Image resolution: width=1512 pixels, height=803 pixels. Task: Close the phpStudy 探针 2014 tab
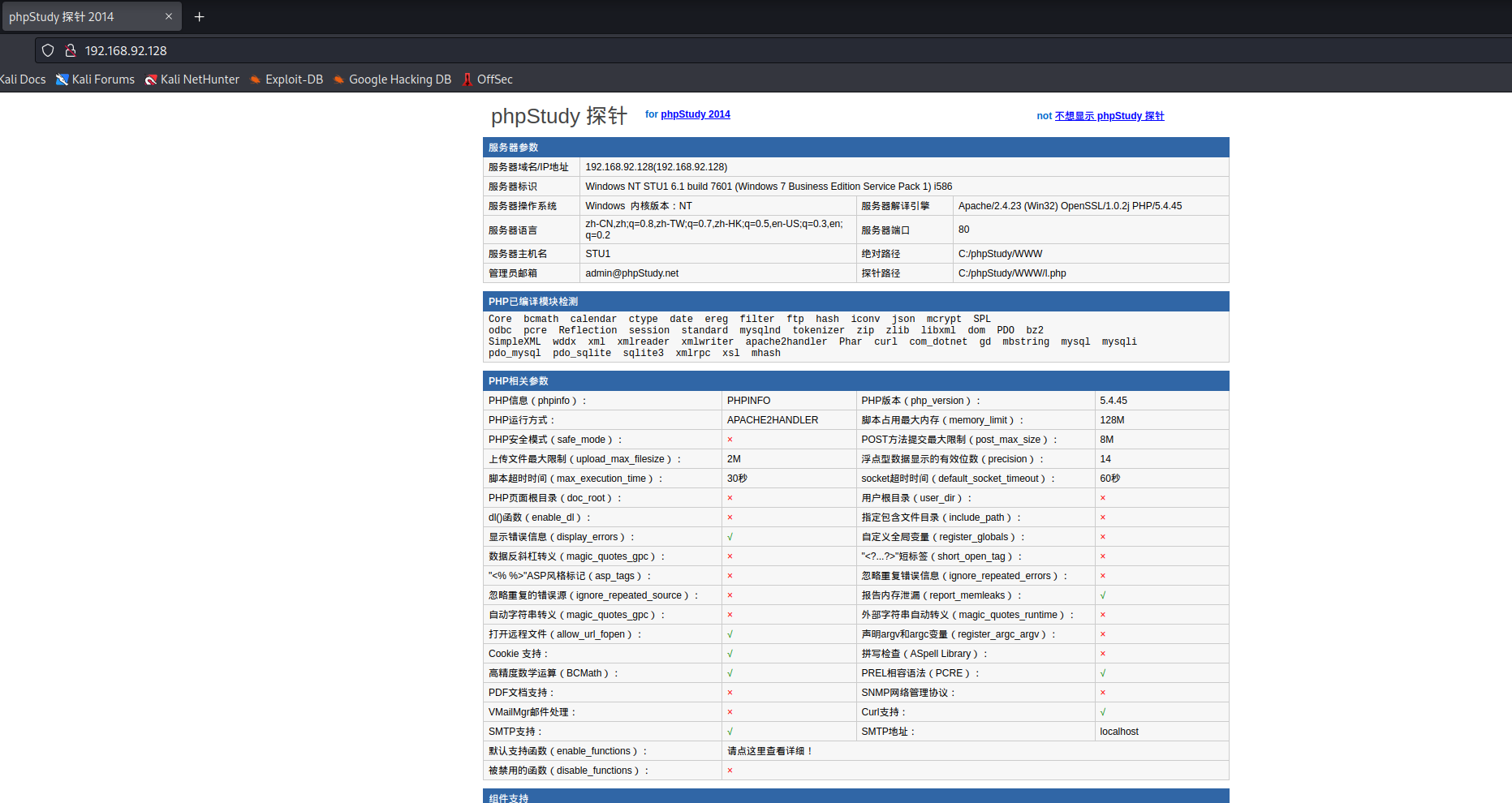click(169, 16)
